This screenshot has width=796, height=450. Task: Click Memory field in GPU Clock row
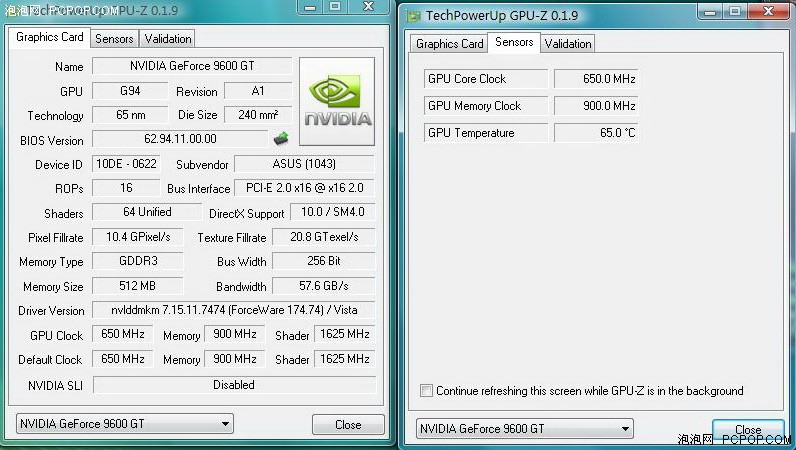(235, 334)
